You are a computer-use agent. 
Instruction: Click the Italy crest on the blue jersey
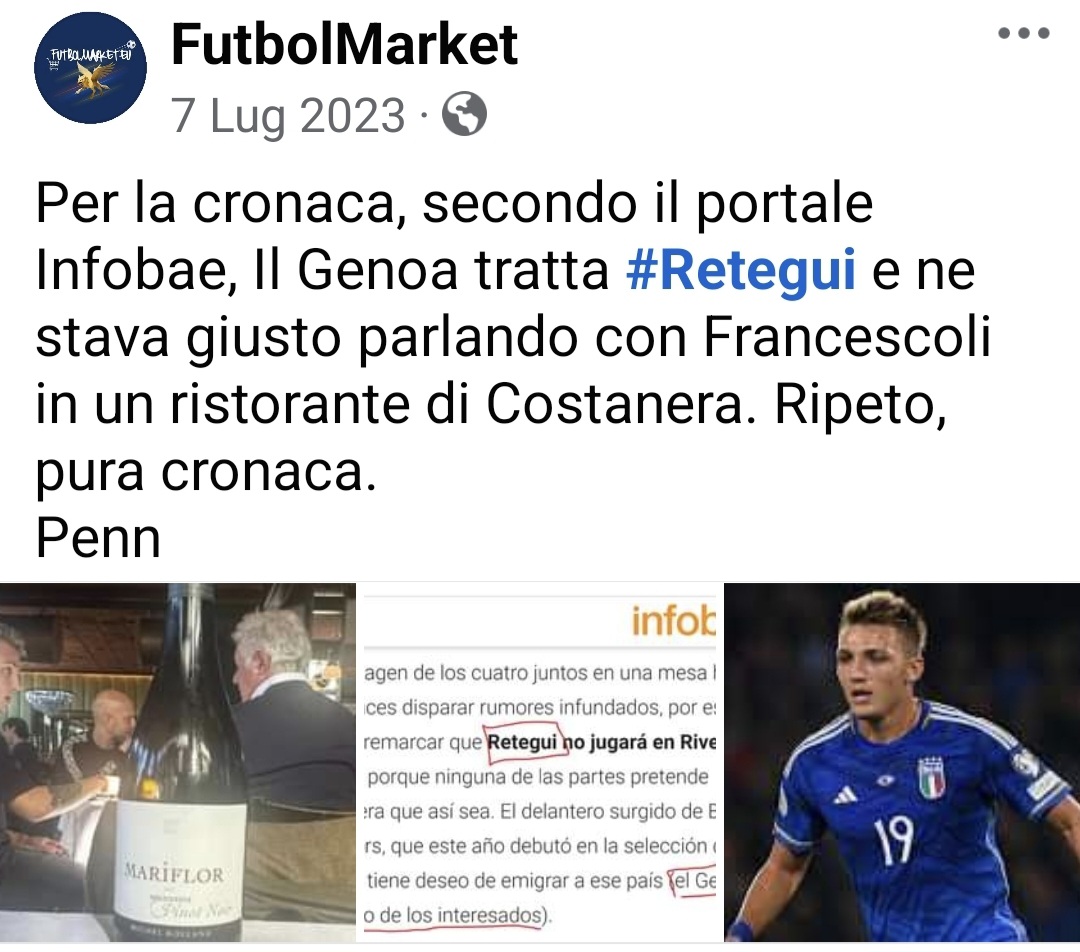point(931,778)
